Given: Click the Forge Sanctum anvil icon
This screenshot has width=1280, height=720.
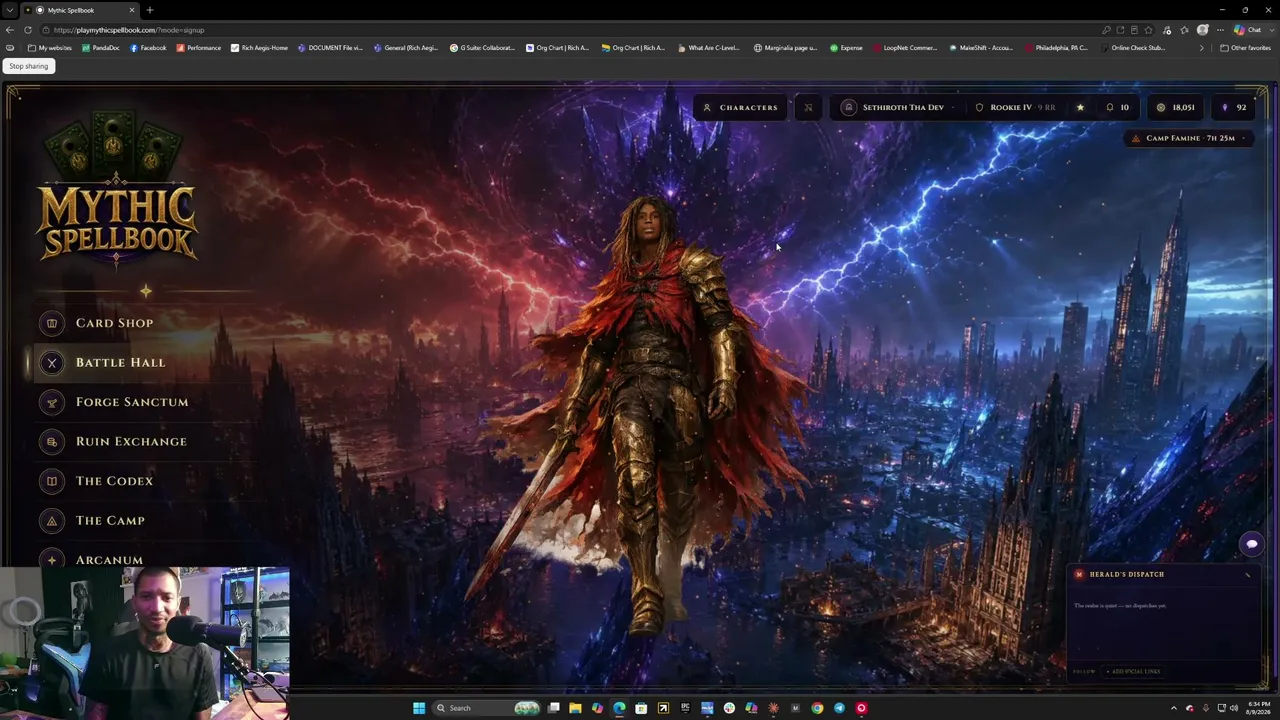Looking at the screenshot, I should (52, 402).
